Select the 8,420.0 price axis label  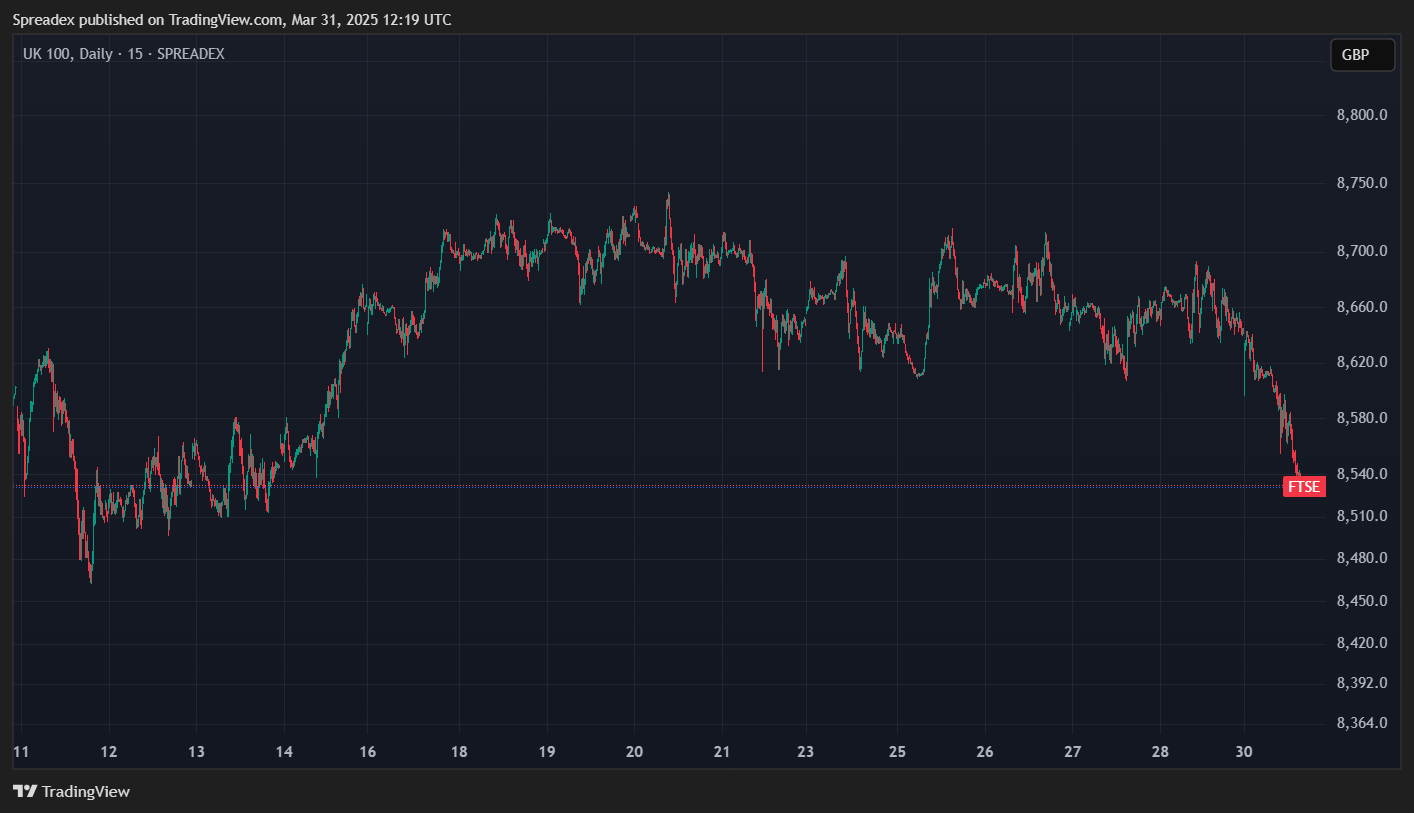[1362, 643]
